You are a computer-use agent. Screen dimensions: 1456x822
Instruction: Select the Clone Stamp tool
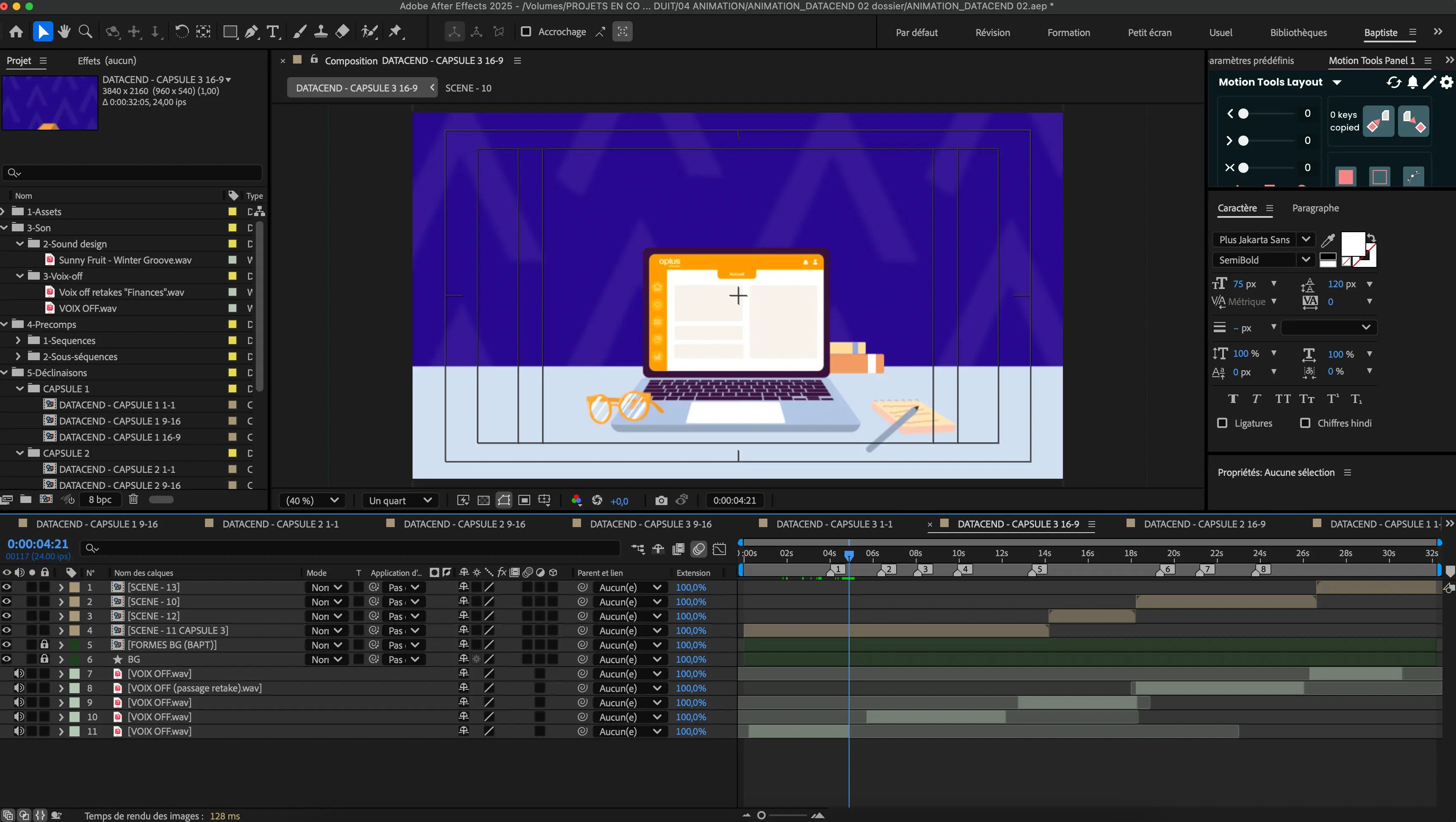(321, 32)
